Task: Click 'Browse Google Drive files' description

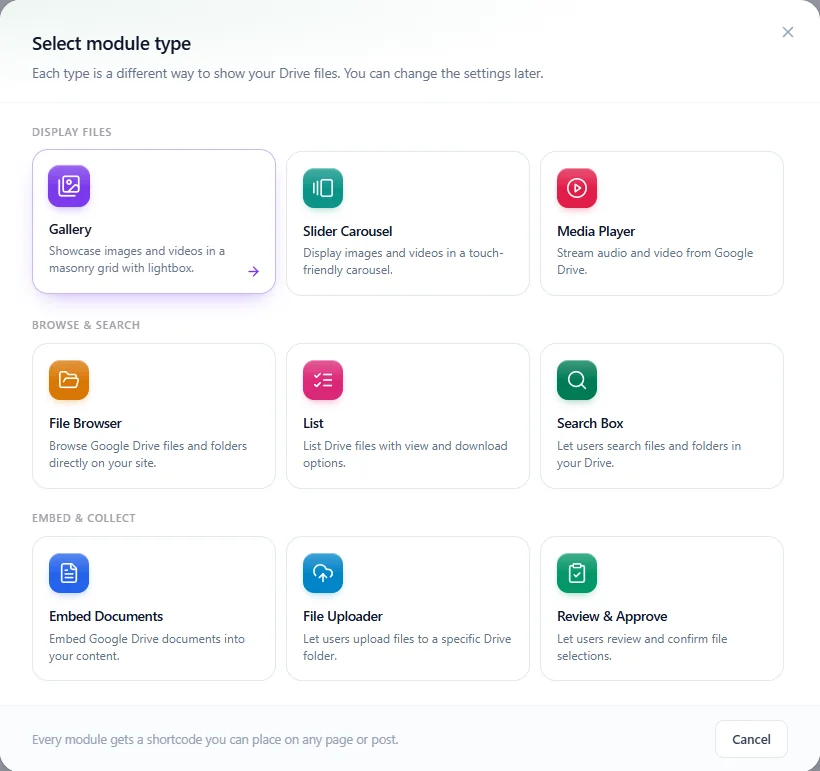Action: 148,454
